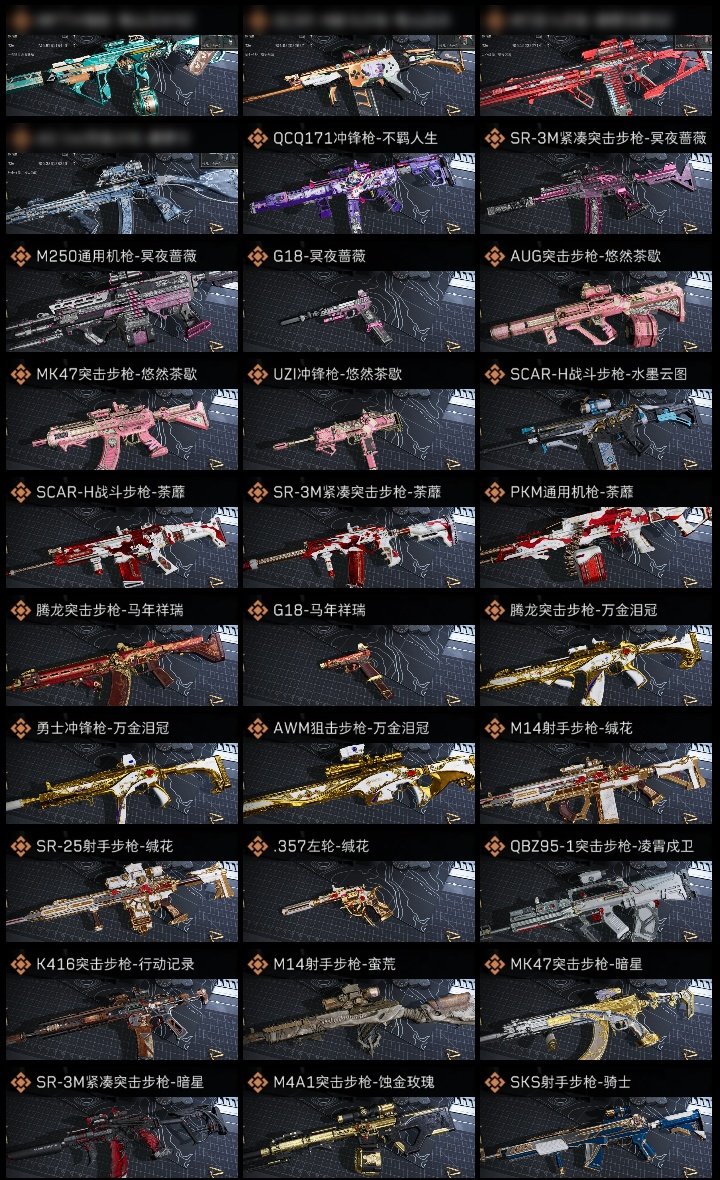
Task: Select the M14射手步枪-蛮荒 weapon image
Action: point(359,1020)
